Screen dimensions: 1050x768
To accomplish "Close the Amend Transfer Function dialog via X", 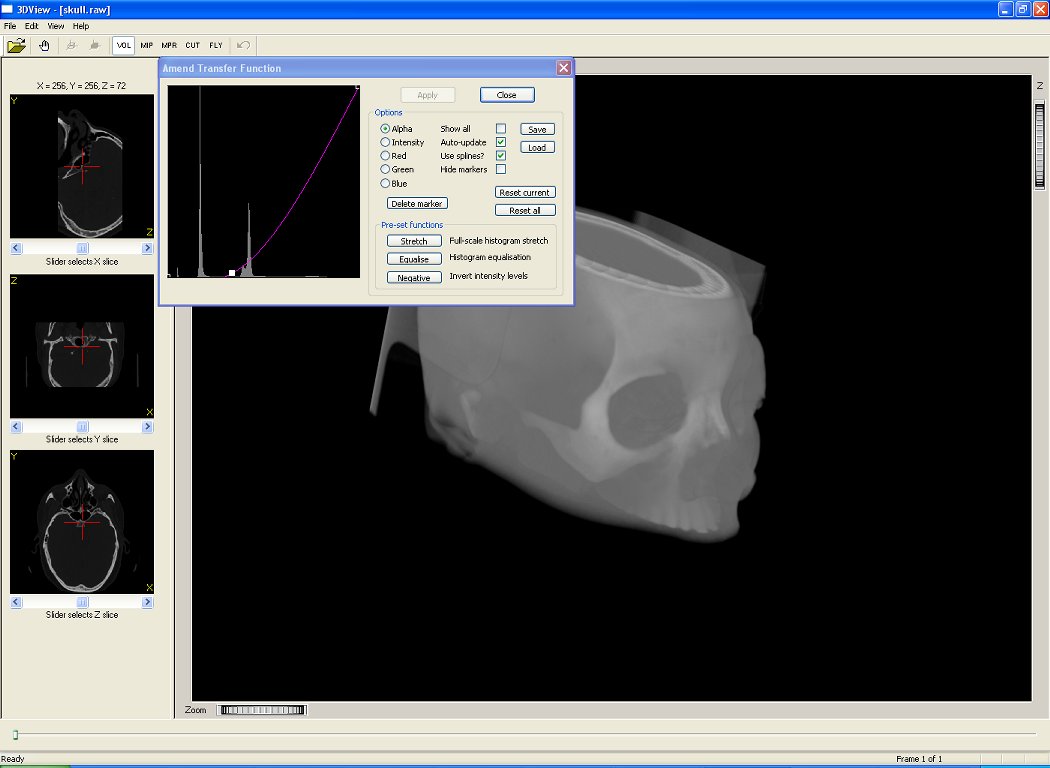I will (564, 68).
